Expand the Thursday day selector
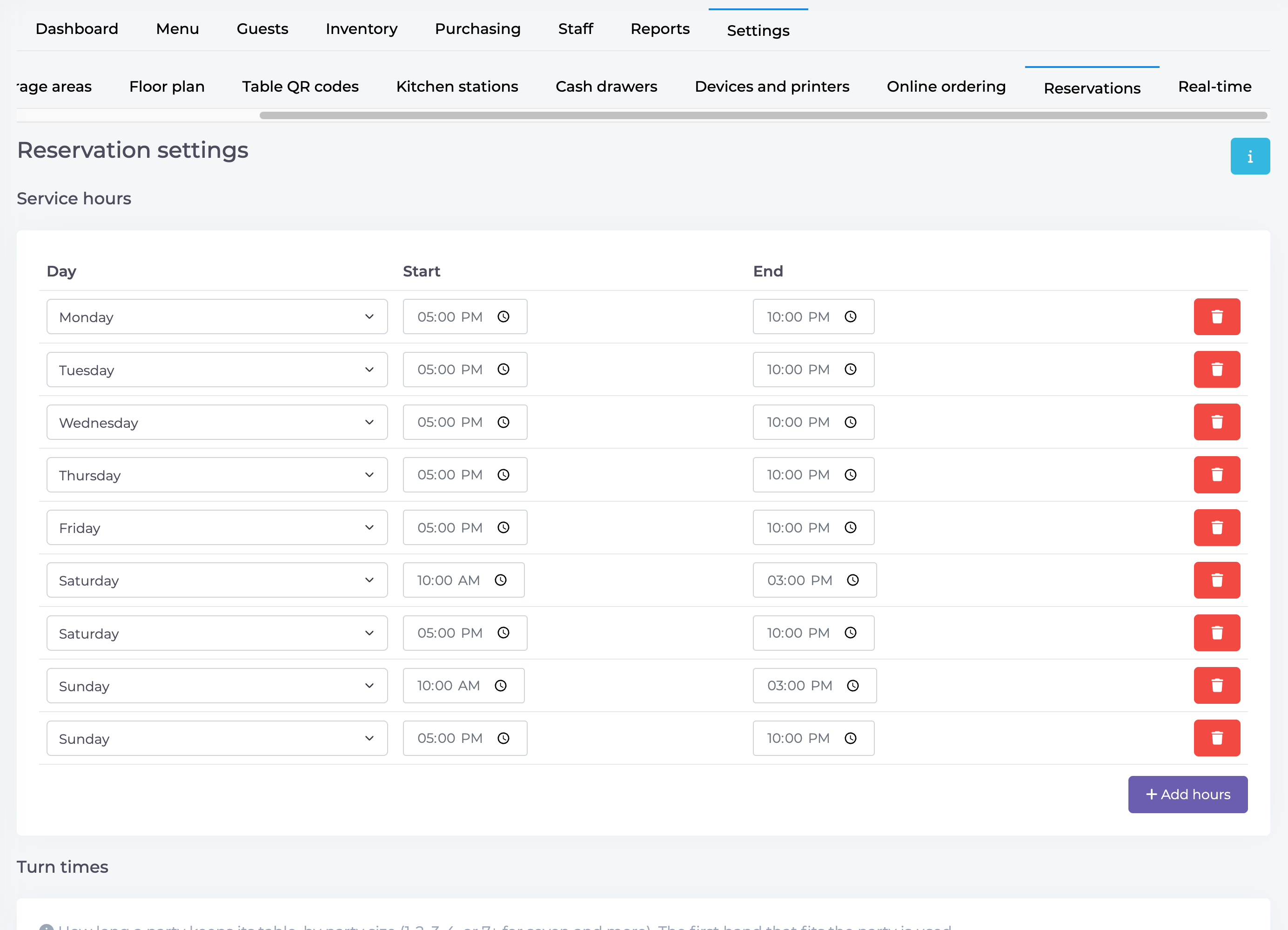The width and height of the screenshot is (1288, 930). coord(217,475)
